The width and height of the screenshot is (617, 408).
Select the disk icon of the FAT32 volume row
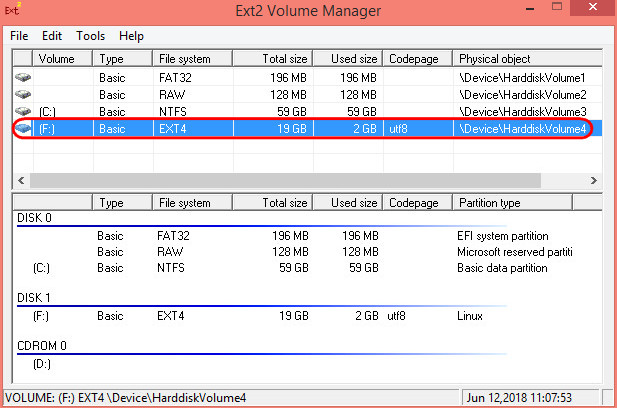tap(23, 77)
